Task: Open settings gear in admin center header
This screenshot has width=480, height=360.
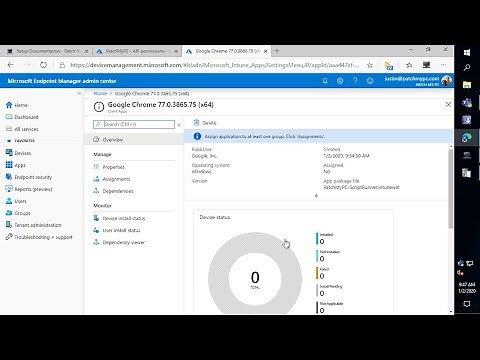Action: pos(340,81)
